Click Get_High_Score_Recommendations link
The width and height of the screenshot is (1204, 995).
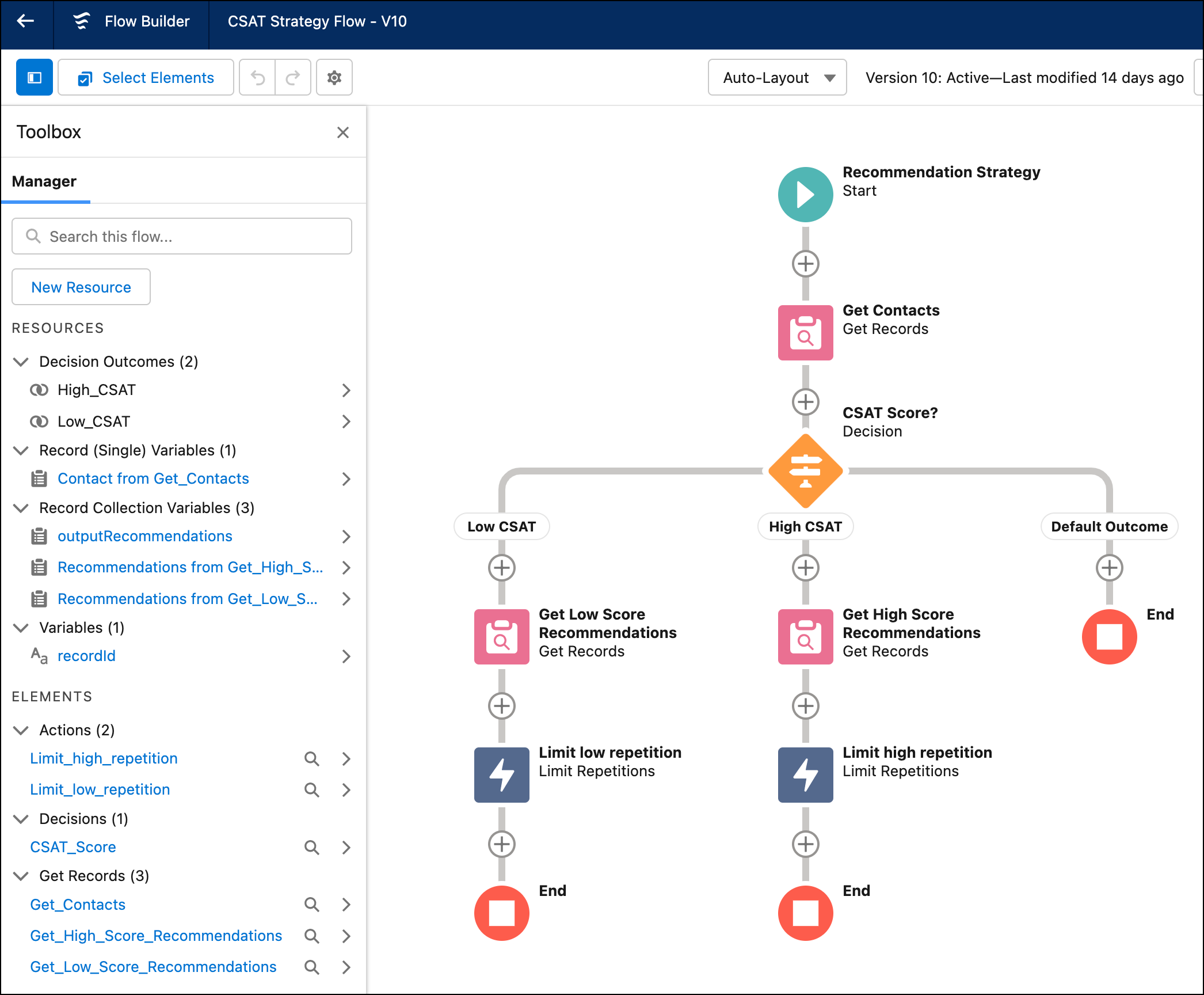tap(156, 936)
